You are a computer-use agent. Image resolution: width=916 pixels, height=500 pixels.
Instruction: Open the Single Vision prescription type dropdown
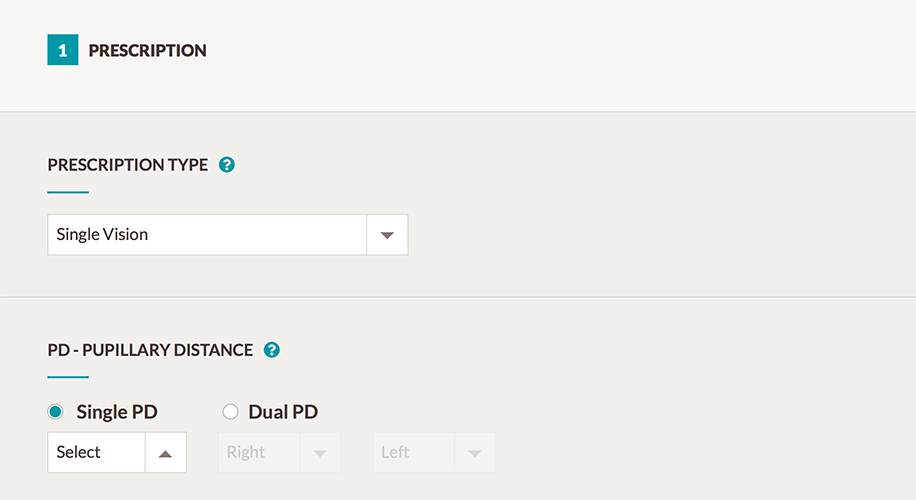click(x=228, y=235)
